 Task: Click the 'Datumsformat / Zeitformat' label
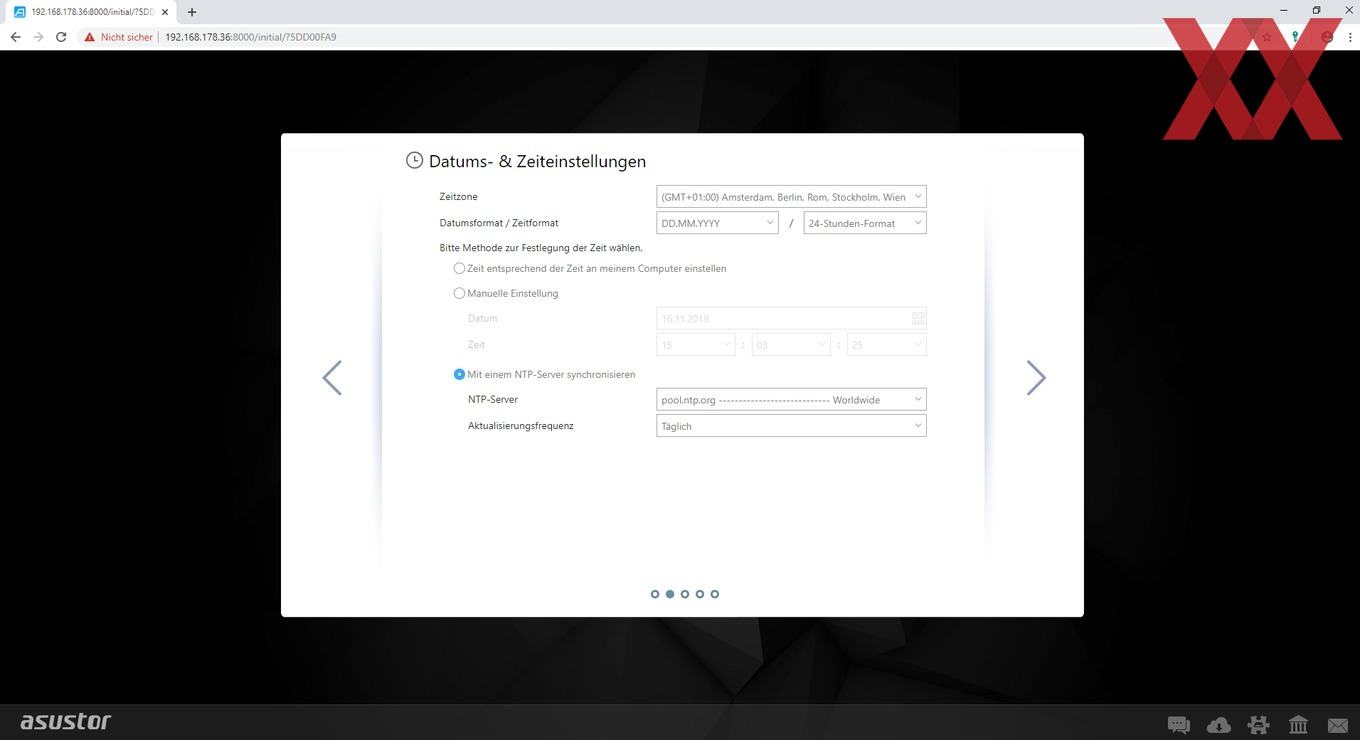point(499,223)
